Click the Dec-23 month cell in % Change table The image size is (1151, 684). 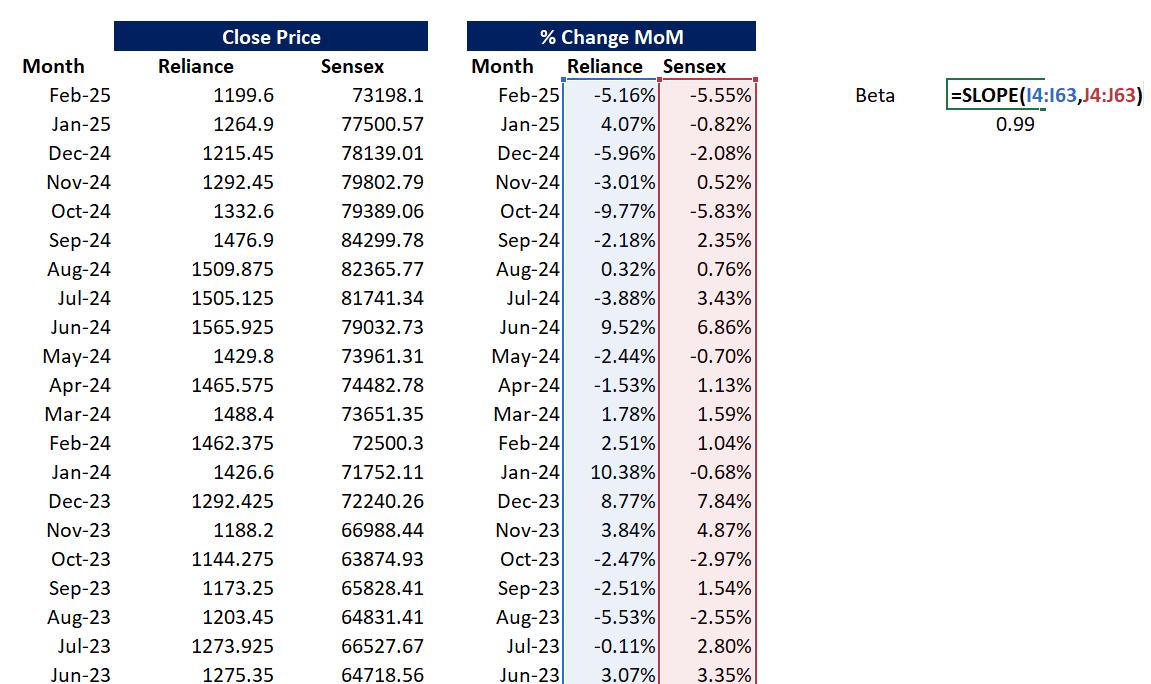tap(528, 502)
